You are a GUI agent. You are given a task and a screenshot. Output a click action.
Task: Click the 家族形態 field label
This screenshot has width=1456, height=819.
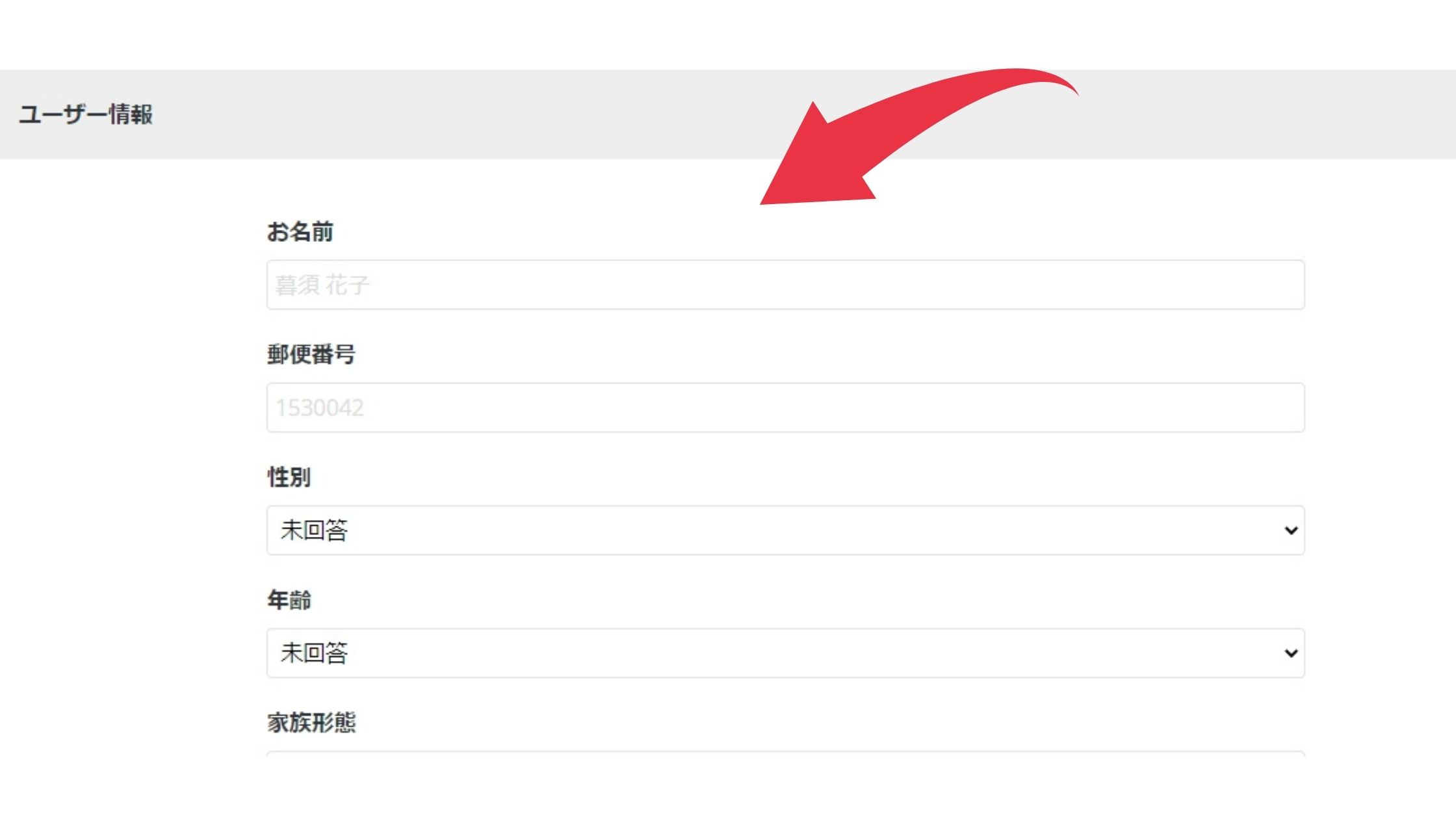click(x=311, y=723)
